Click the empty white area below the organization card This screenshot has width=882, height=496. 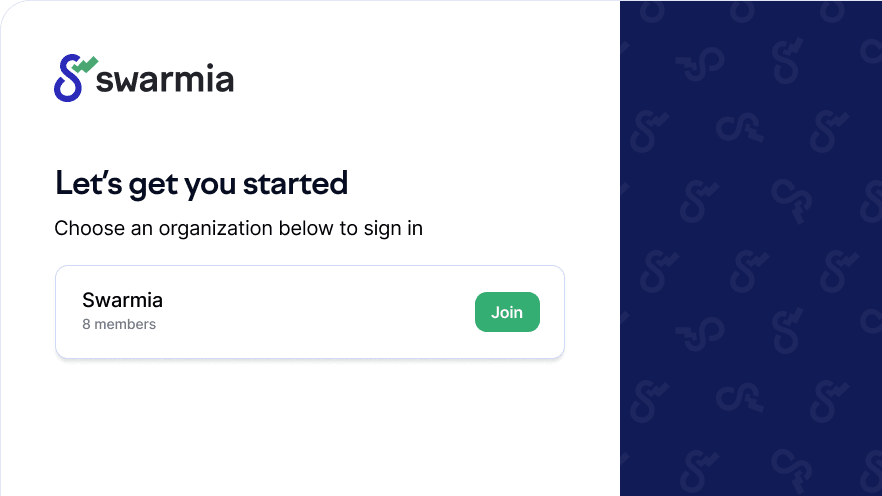coord(310,430)
